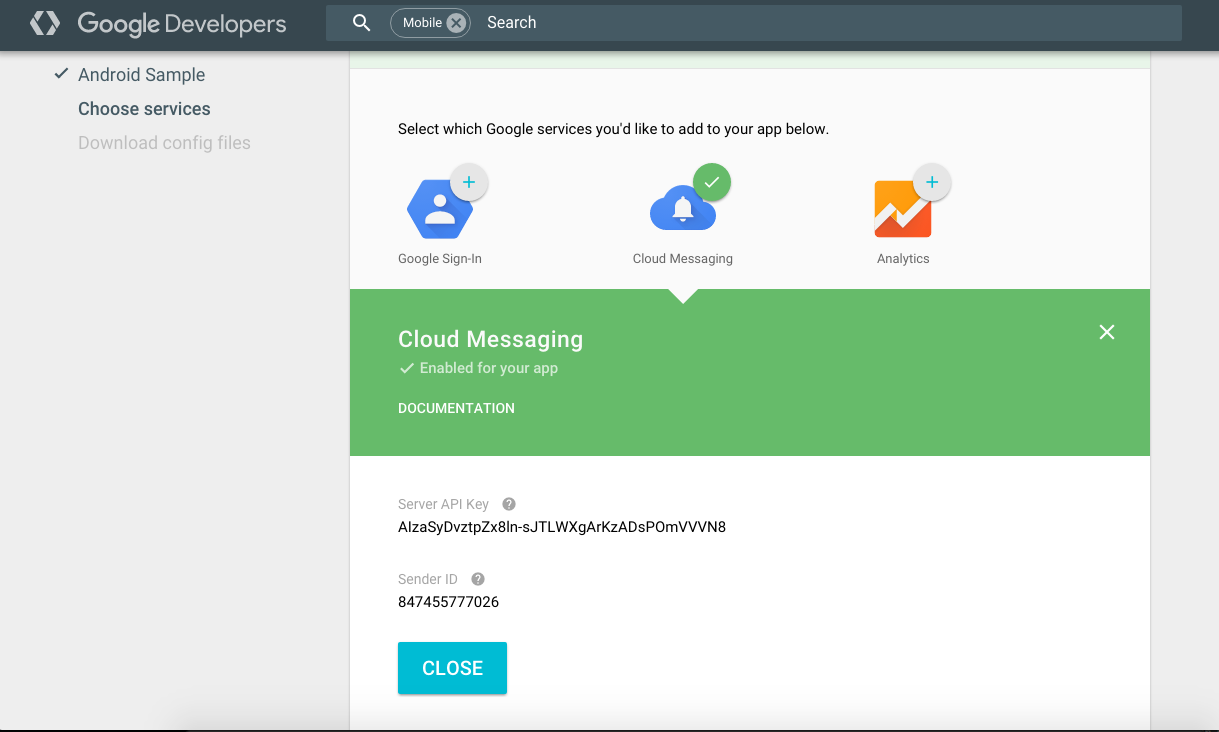The width and height of the screenshot is (1219, 732).
Task: Click the Enabled for your app status
Action: click(x=478, y=368)
